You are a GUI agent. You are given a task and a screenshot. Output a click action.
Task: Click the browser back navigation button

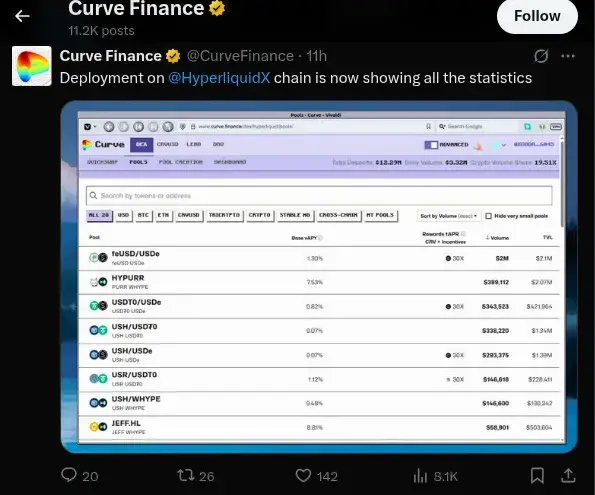click(x=109, y=126)
